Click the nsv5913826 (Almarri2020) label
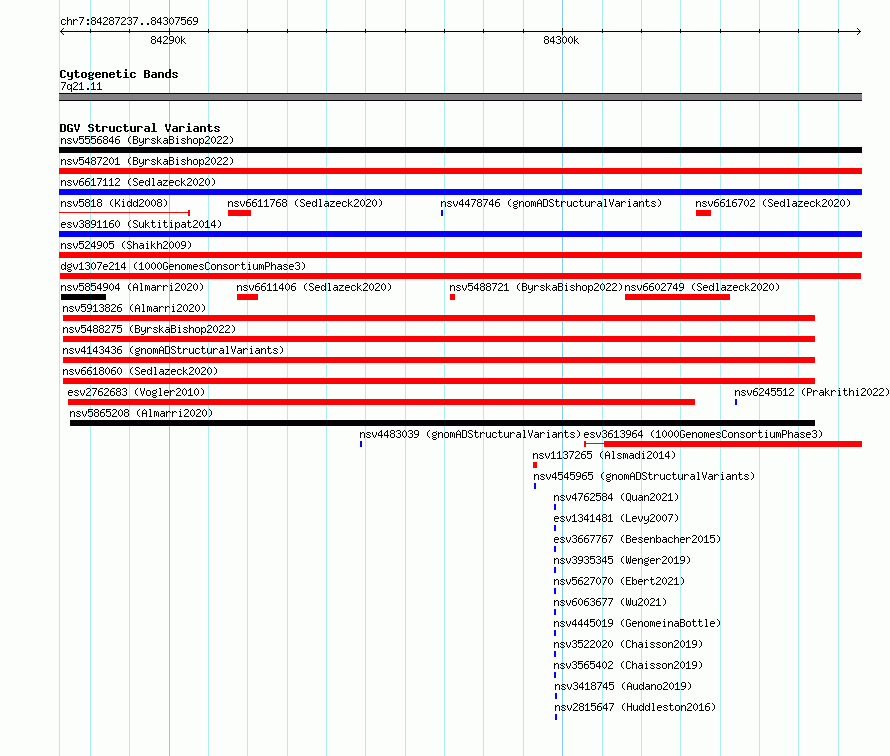The height and width of the screenshot is (756, 890). [134, 308]
